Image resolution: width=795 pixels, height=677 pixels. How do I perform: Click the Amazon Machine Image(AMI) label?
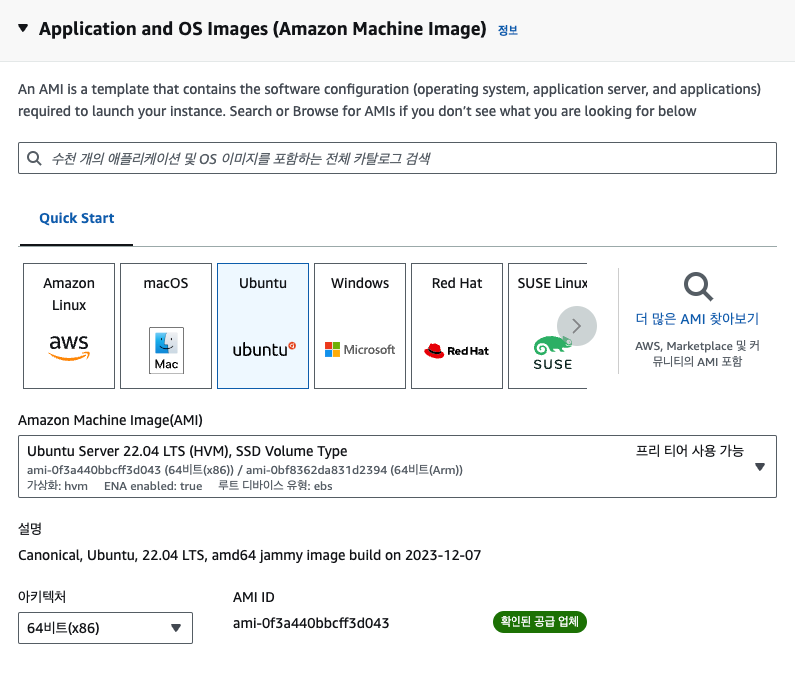pos(111,420)
